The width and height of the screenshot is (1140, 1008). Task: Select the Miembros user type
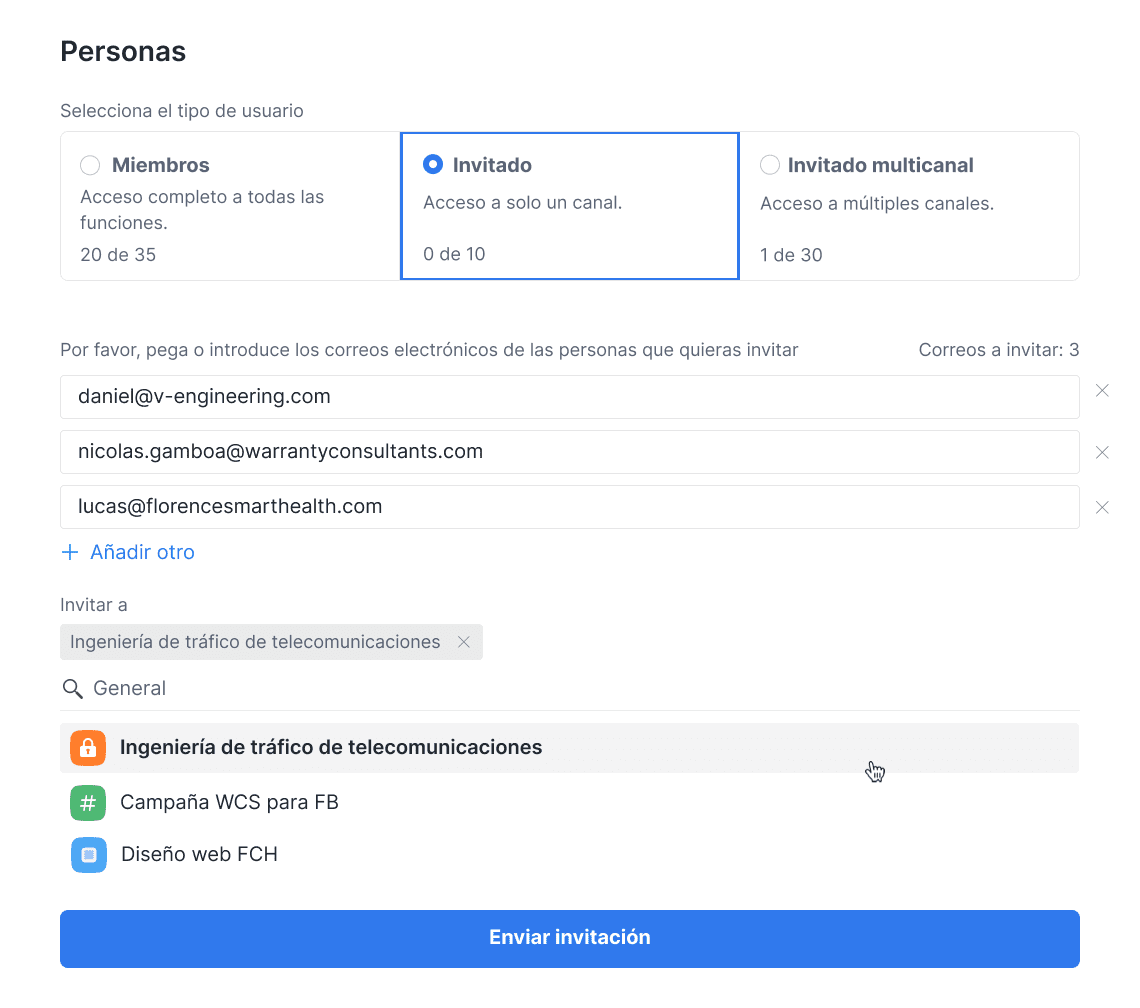tap(89, 165)
